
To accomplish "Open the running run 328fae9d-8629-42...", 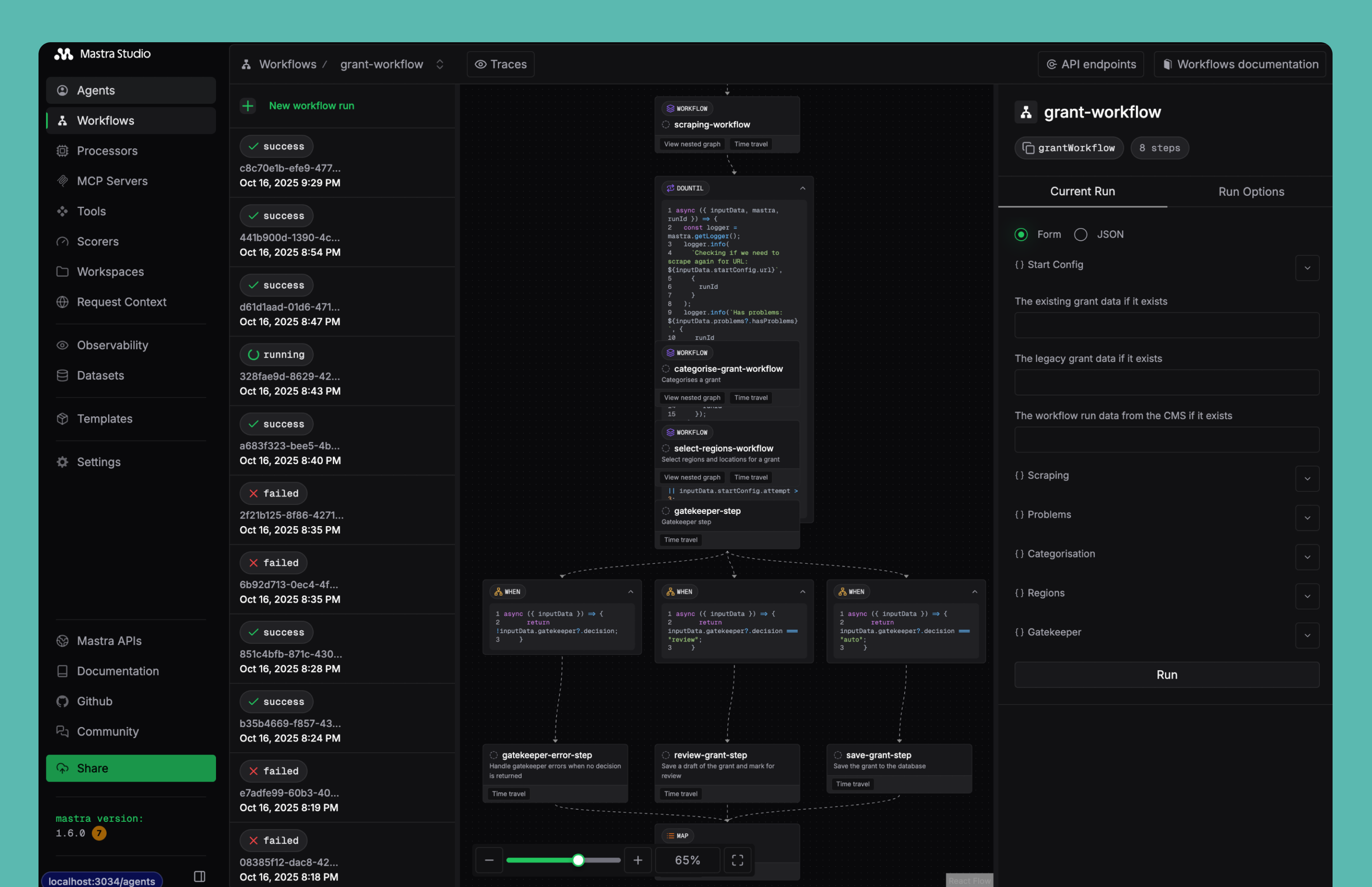I will (x=342, y=372).
